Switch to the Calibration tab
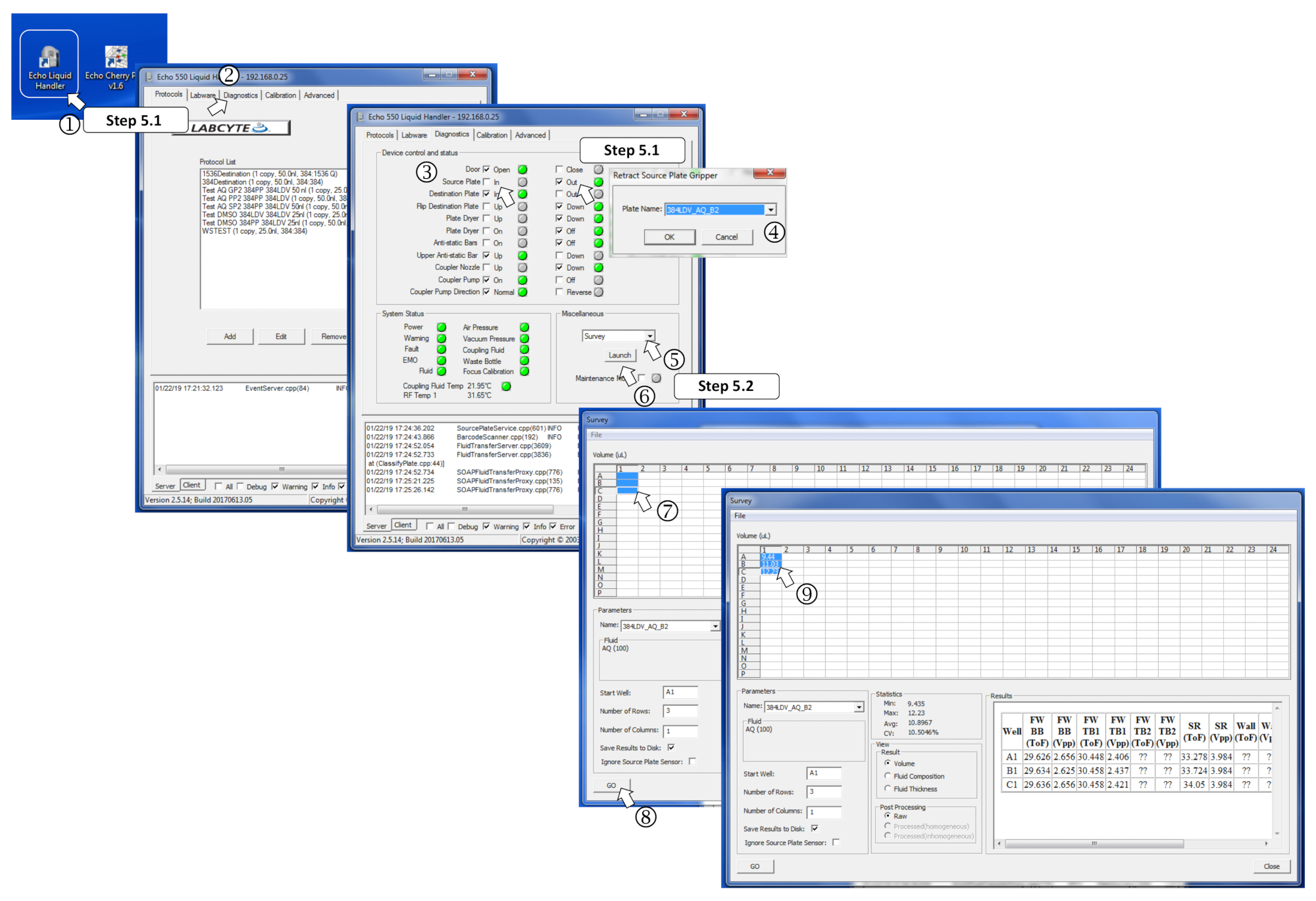The height and width of the screenshot is (901, 1316). (x=492, y=135)
